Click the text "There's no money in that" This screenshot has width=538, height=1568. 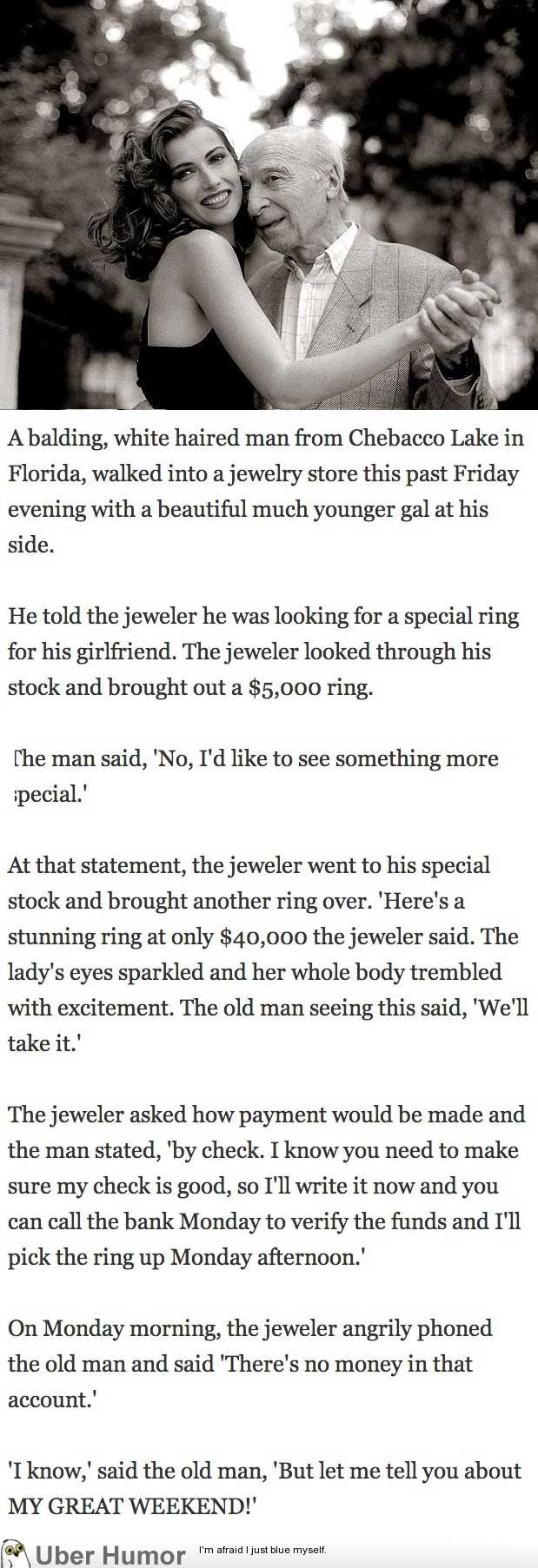pyautogui.click(x=349, y=1364)
